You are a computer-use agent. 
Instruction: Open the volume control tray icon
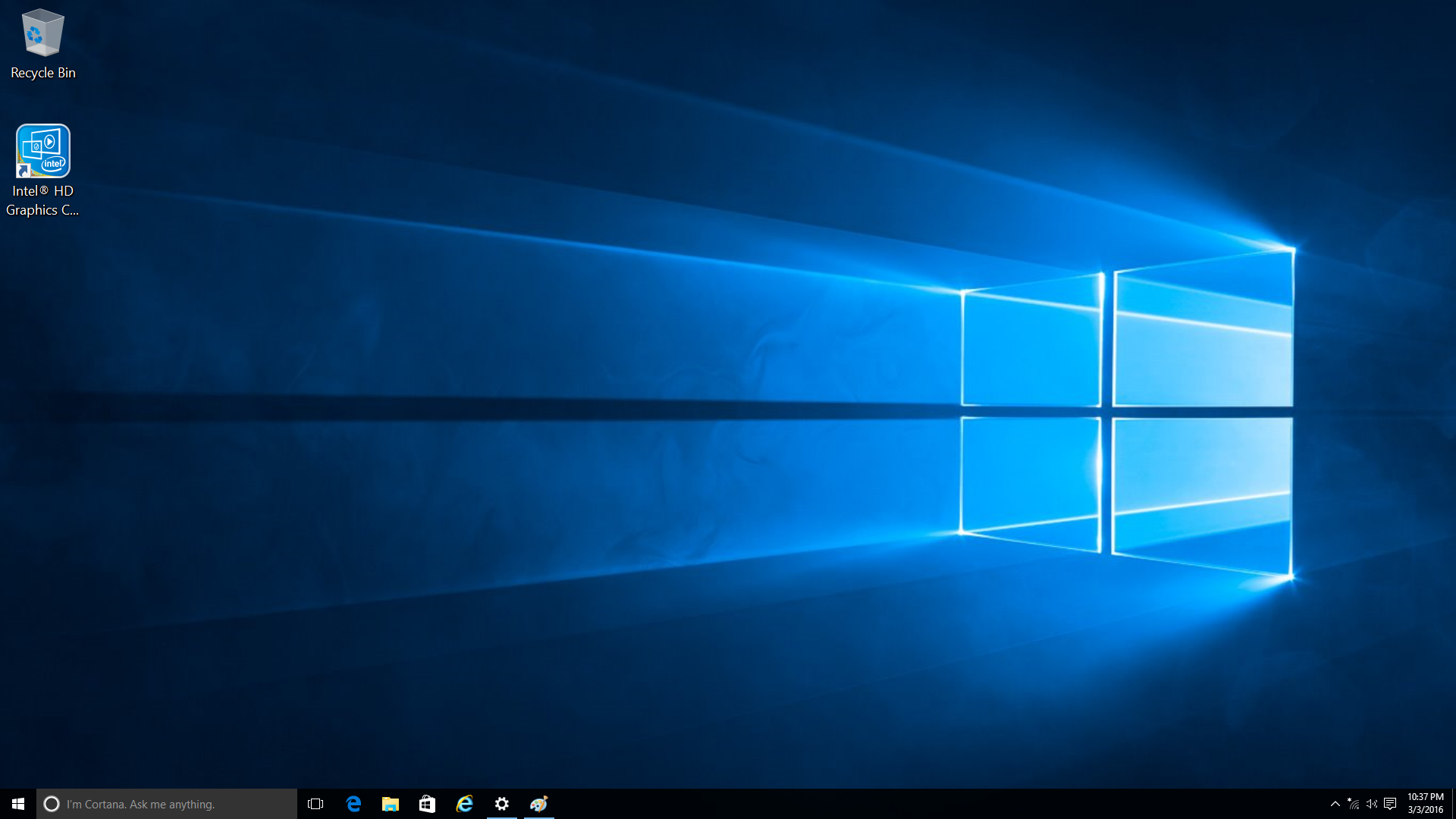click(1372, 804)
